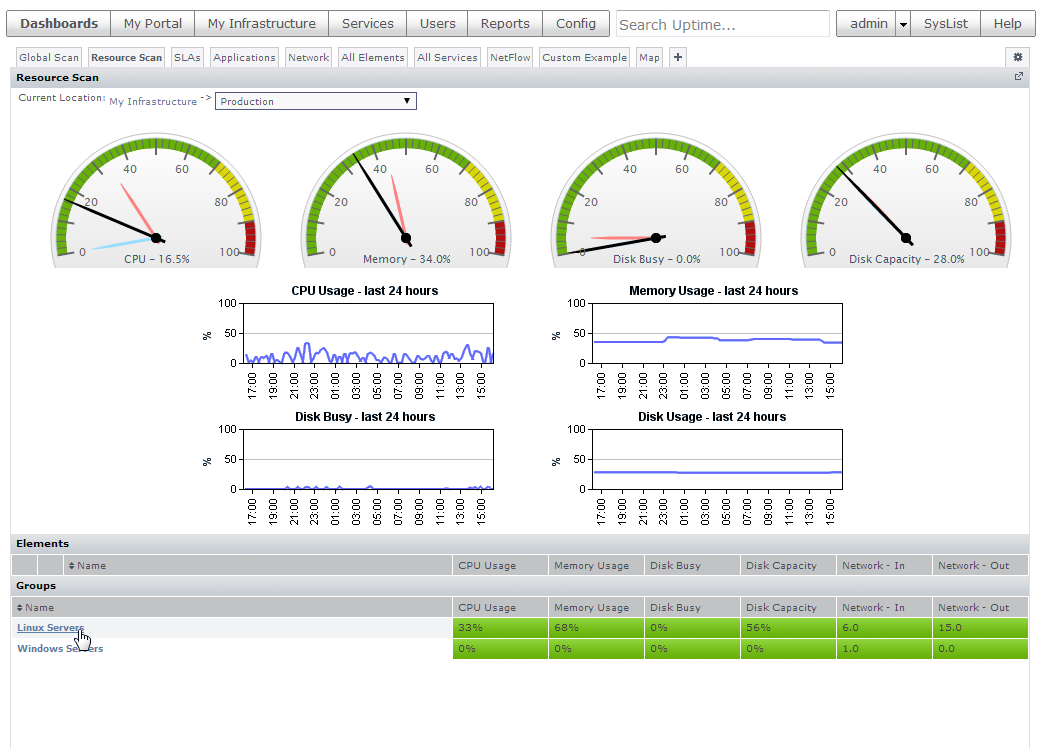Viewport: 1040px width, 749px height.
Task: Click Linux Servers Network In 6.0 cell
Action: (884, 628)
